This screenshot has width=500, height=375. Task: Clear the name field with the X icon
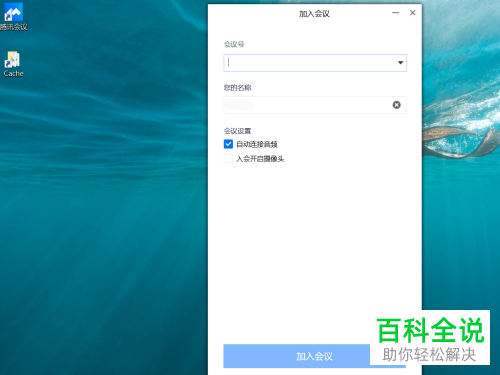(x=396, y=105)
